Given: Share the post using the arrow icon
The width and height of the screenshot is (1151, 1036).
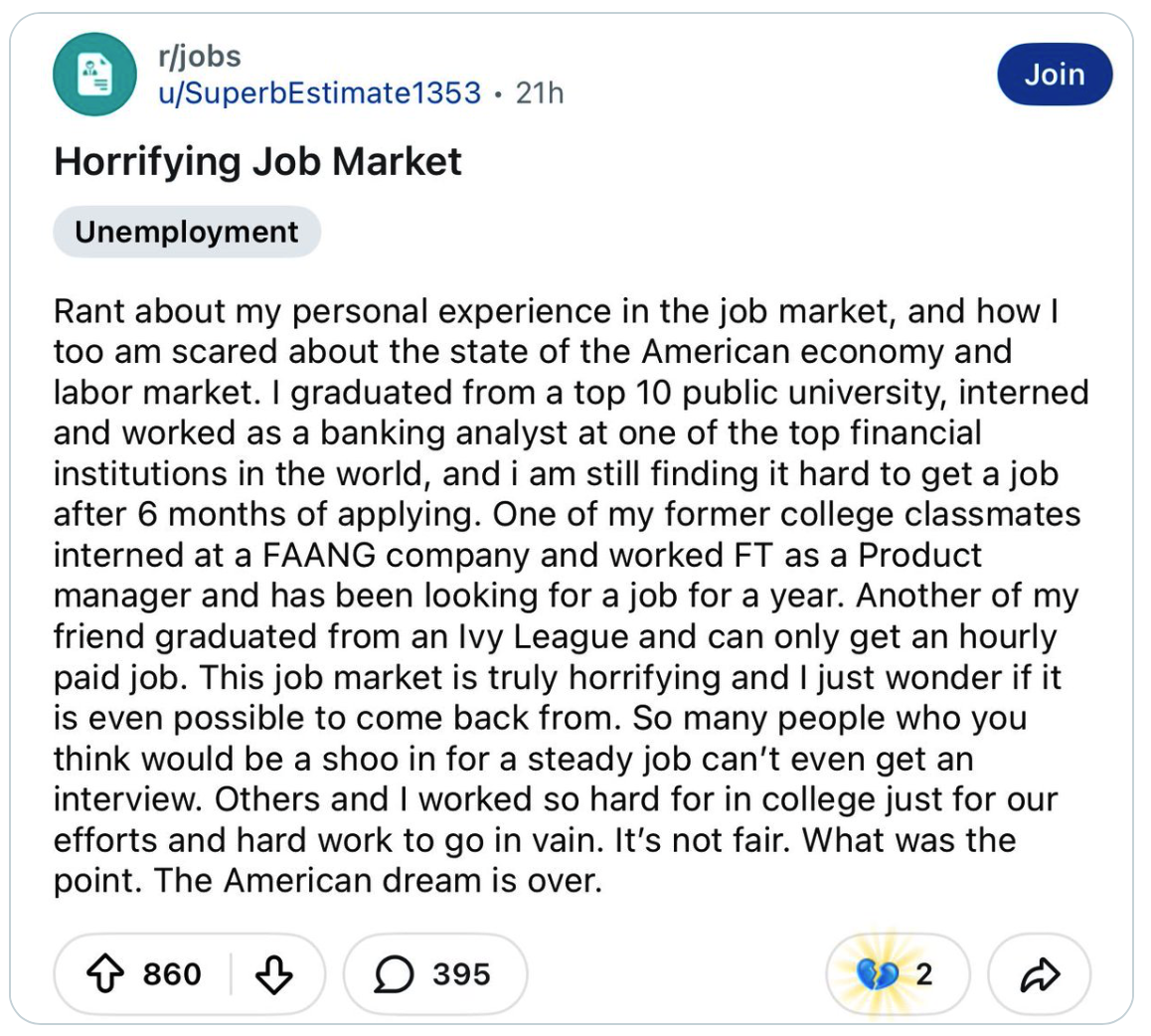Looking at the screenshot, I should [x=1039, y=973].
